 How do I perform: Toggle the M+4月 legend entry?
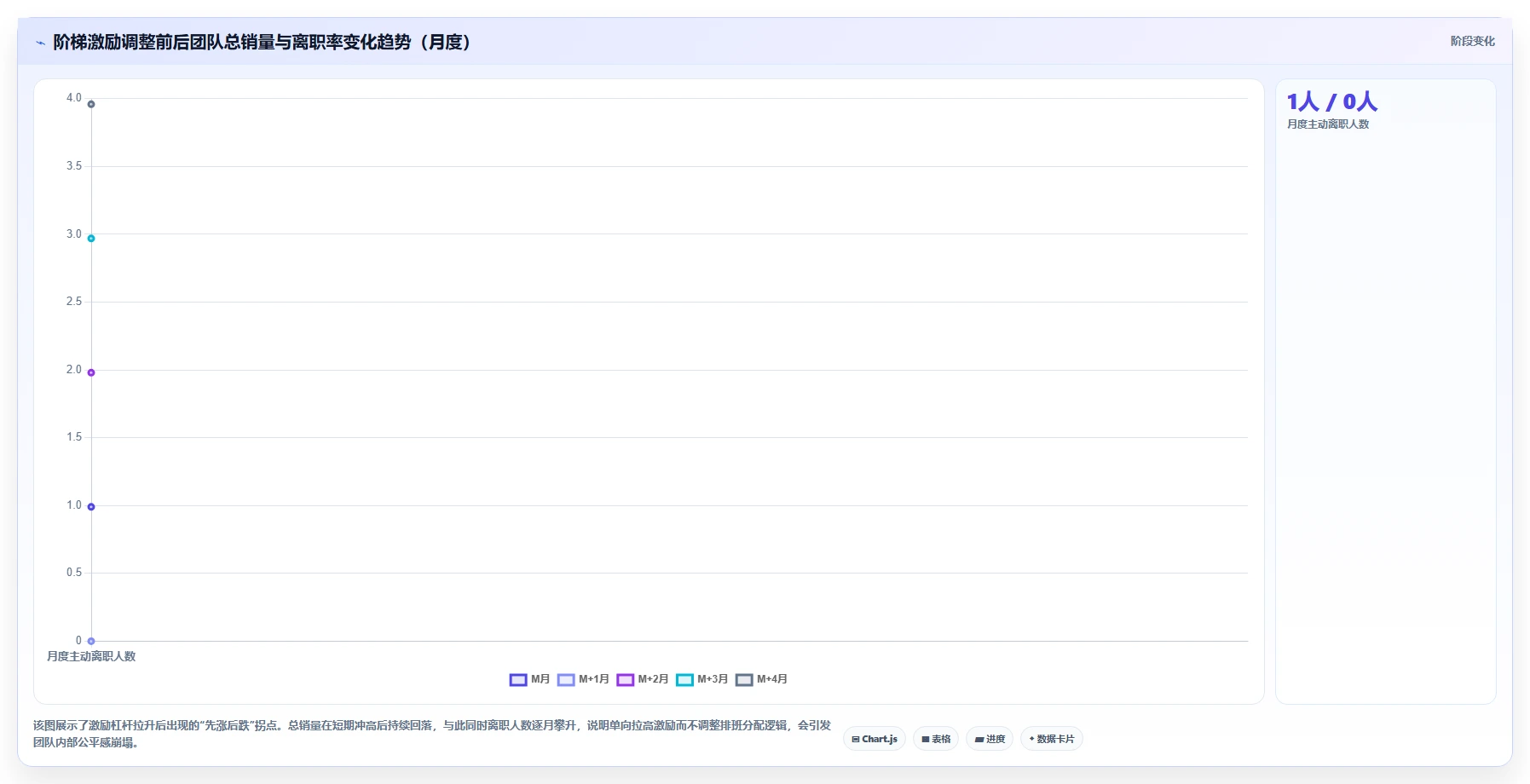(761, 679)
